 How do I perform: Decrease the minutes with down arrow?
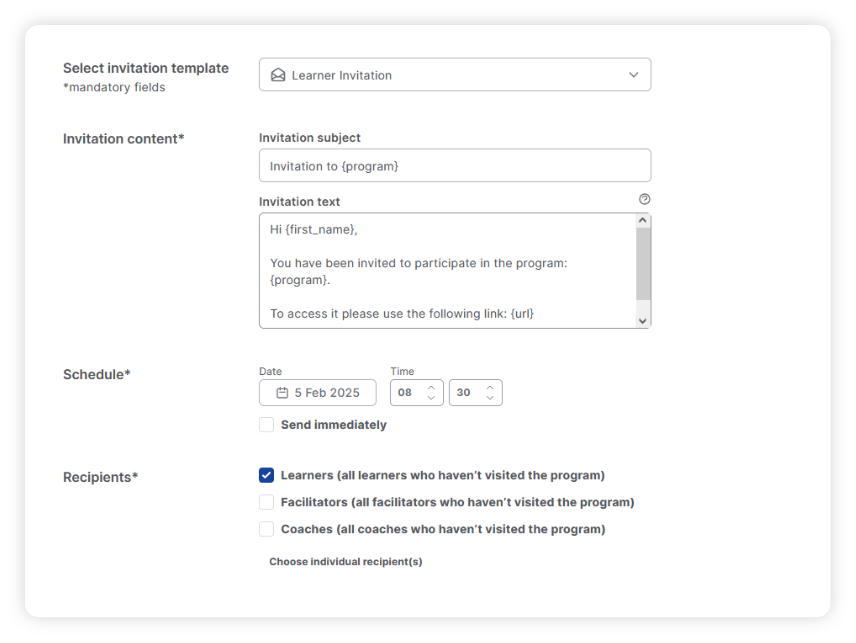click(x=490, y=398)
